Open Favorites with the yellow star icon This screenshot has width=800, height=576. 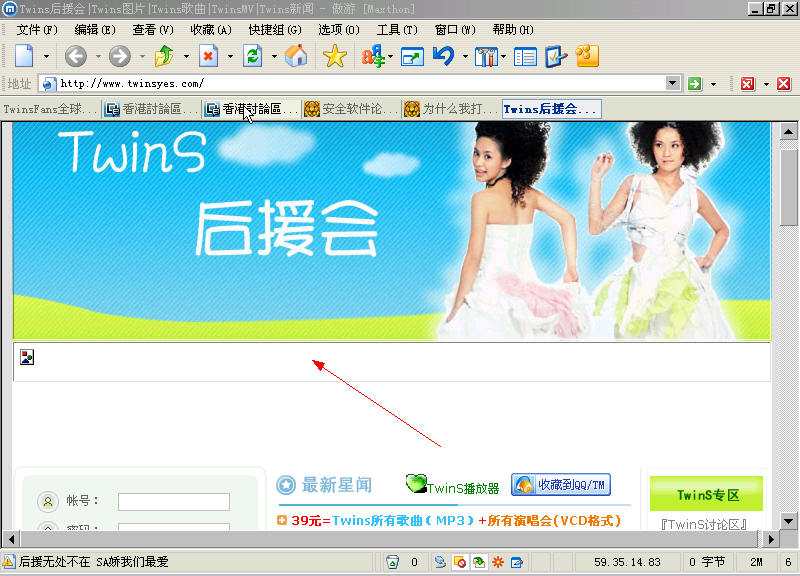tap(335, 56)
